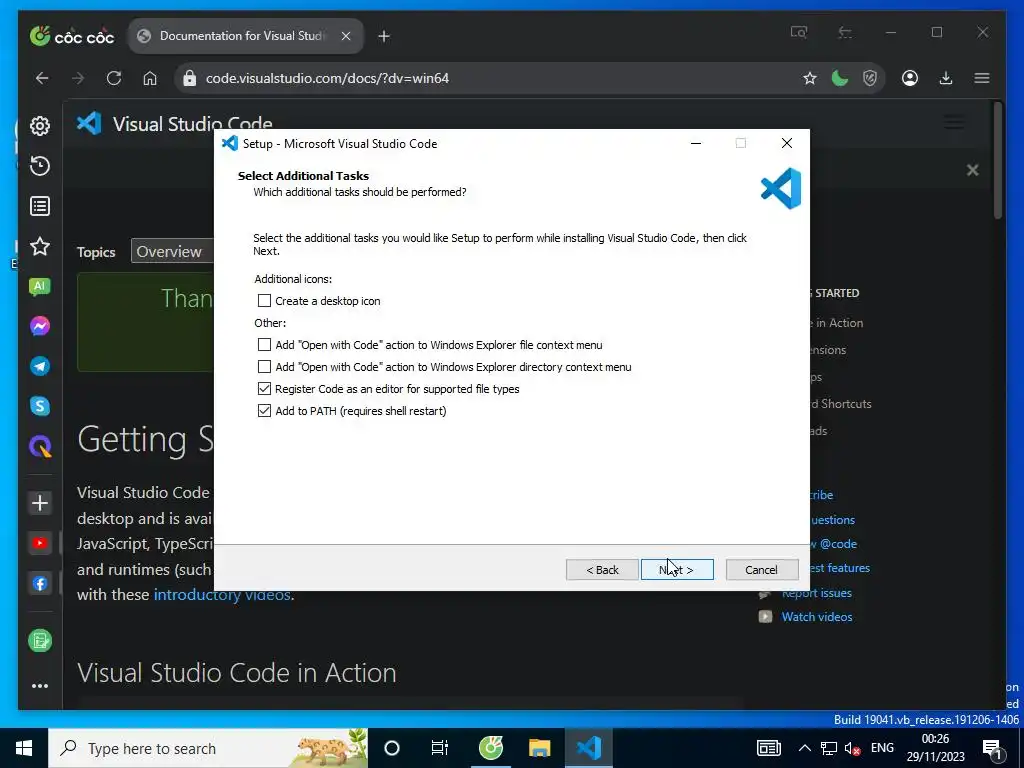Follow the introductory videos link
Image resolution: width=1024 pixels, height=768 pixels.
[222, 595]
